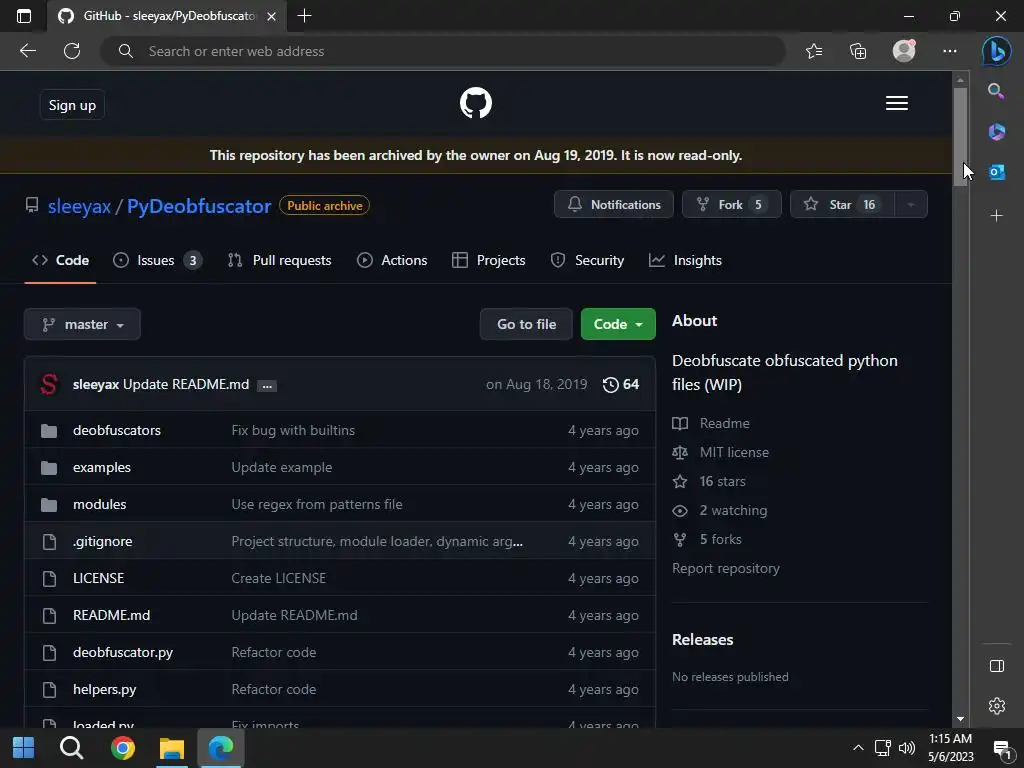Image resolution: width=1024 pixels, height=768 pixels.
Task: Open the deobfuscators folder
Action: pyautogui.click(x=117, y=430)
